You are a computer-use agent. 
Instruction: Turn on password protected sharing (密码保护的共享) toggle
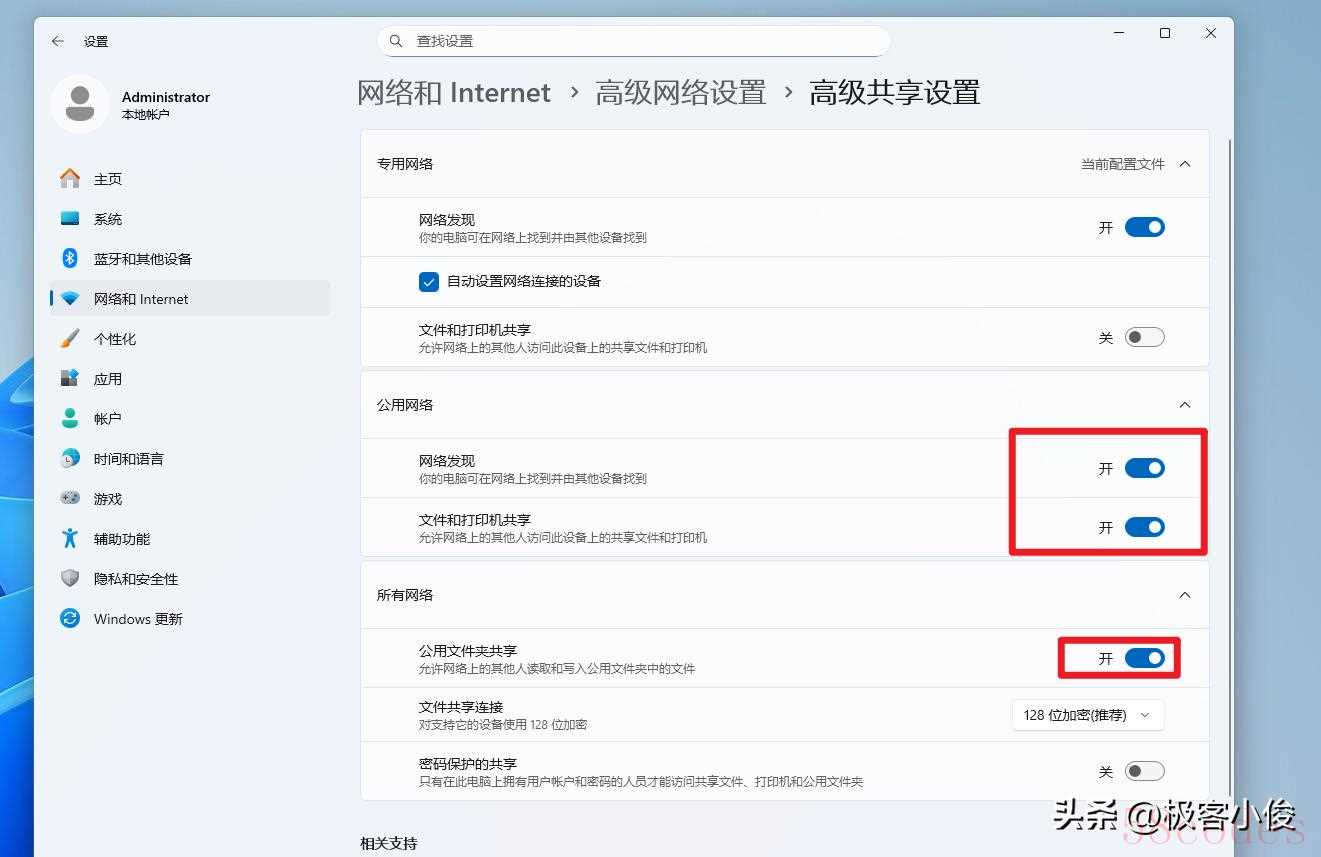tap(1144, 771)
